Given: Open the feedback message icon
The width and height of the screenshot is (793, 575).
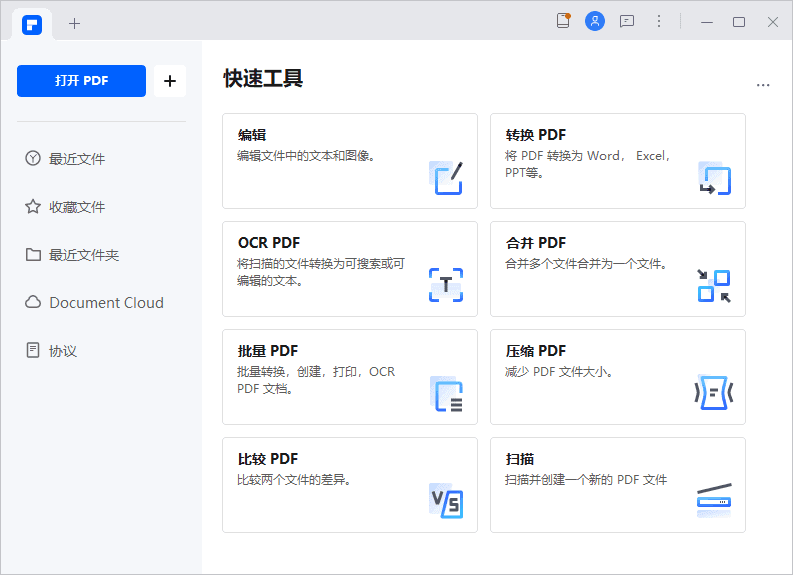Looking at the screenshot, I should click(x=627, y=21).
